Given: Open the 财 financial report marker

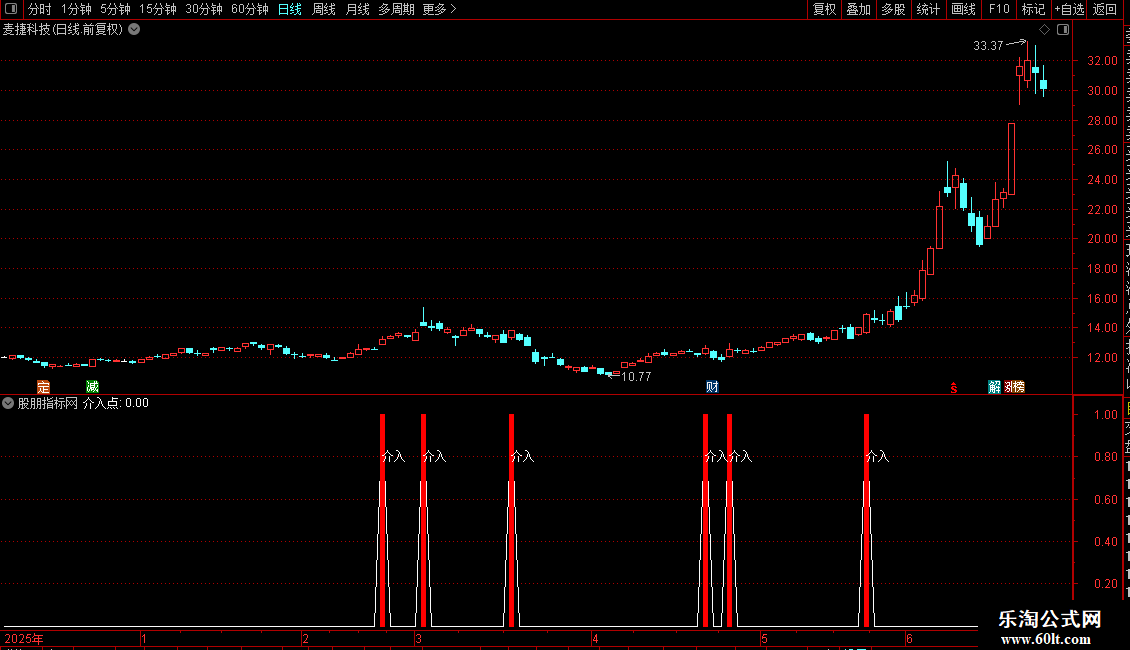Looking at the screenshot, I should click(x=712, y=387).
